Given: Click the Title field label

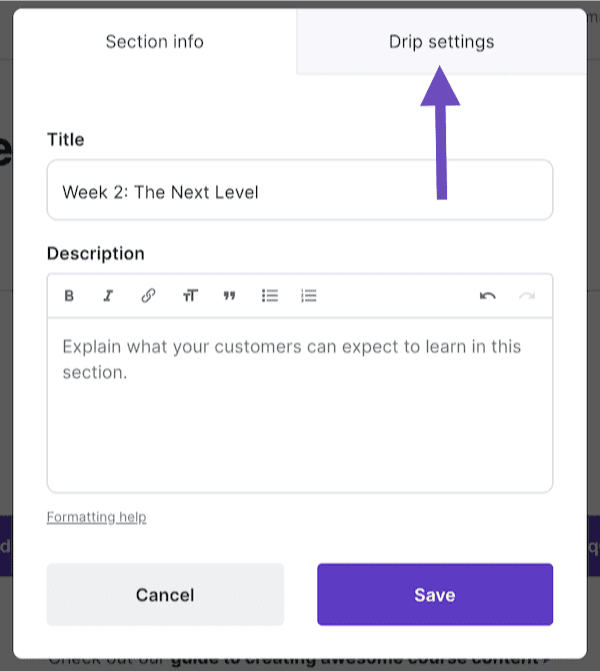Looking at the screenshot, I should click(x=65, y=140).
